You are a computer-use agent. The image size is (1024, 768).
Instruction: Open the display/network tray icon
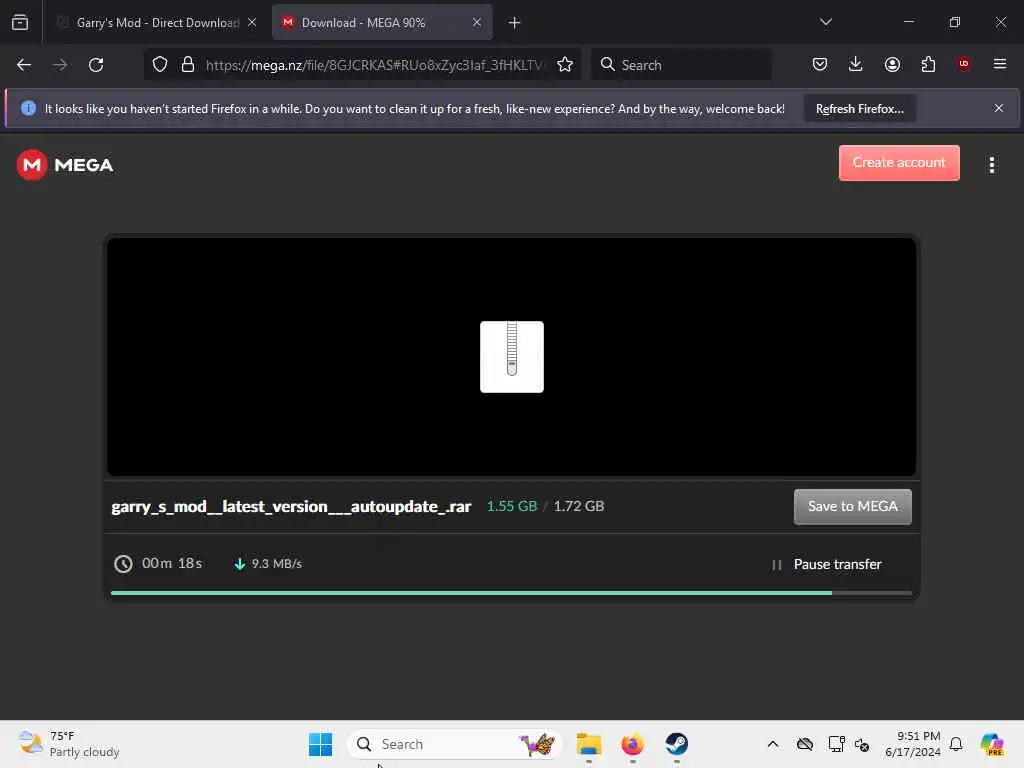pos(837,744)
